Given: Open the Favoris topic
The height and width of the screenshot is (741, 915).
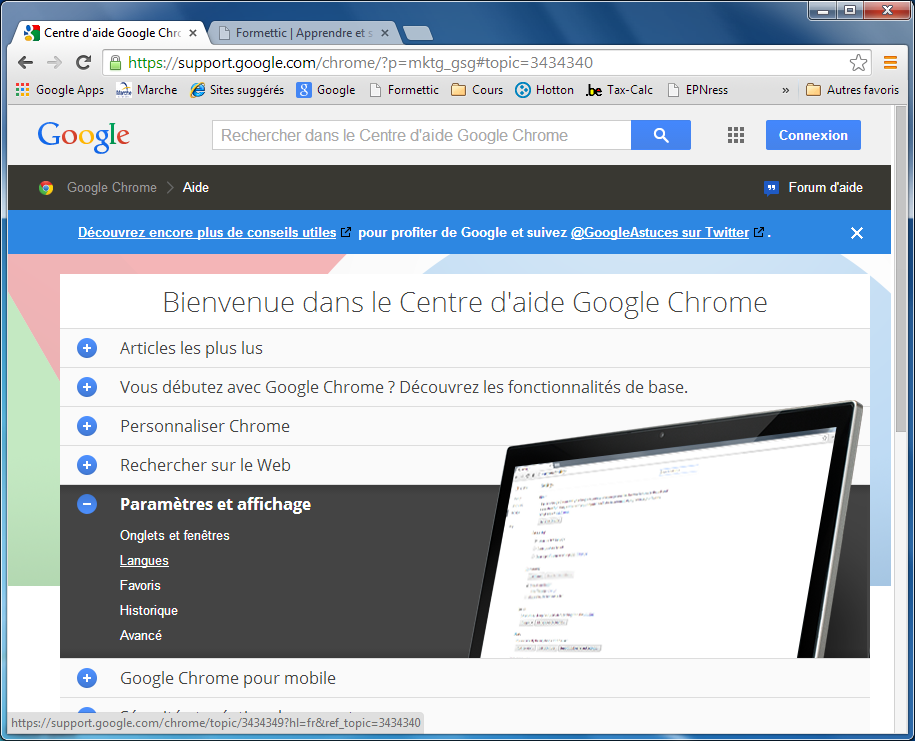Looking at the screenshot, I should tap(140, 585).
